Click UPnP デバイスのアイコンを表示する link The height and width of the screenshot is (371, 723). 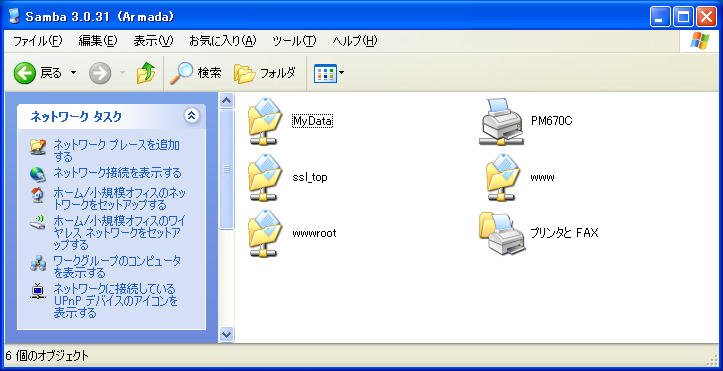point(115,301)
